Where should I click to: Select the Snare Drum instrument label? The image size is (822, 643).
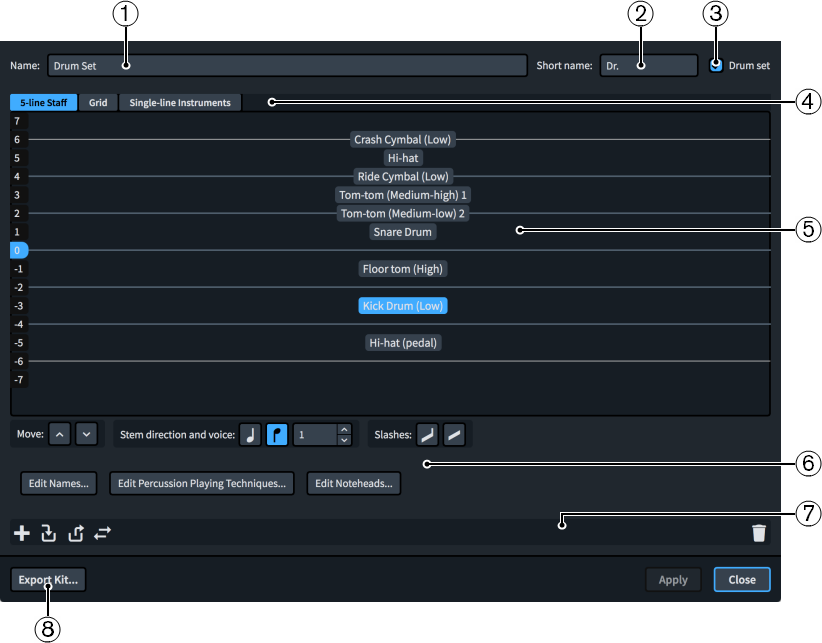[402, 231]
